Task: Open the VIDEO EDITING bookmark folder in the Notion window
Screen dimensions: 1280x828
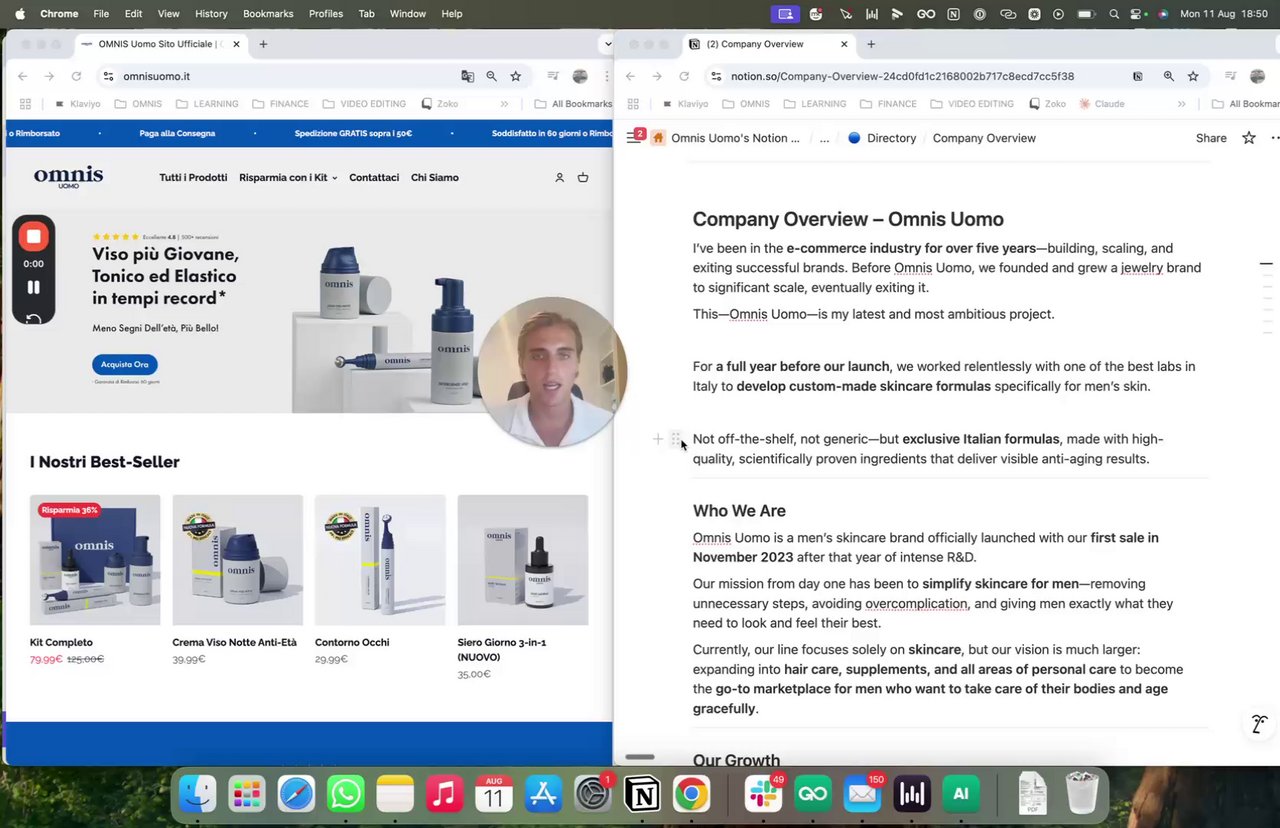Action: coord(971,104)
